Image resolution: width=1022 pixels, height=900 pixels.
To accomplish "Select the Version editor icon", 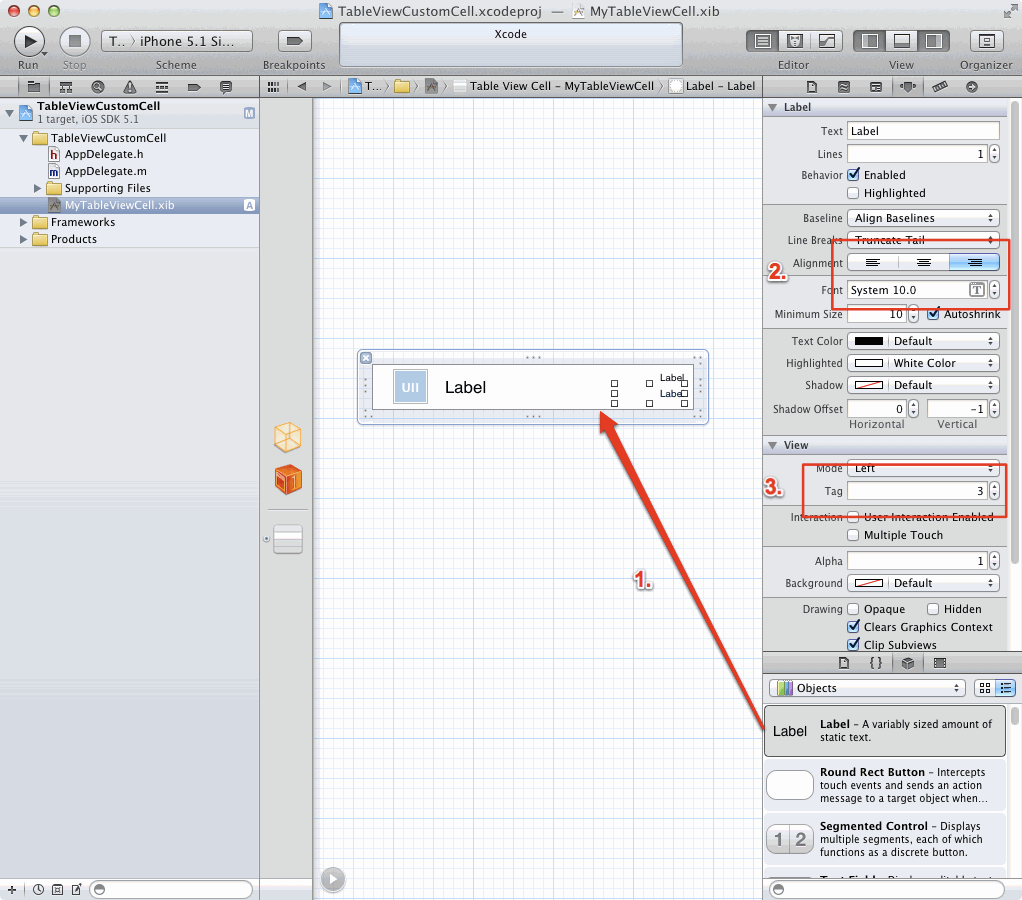I will tap(827, 41).
